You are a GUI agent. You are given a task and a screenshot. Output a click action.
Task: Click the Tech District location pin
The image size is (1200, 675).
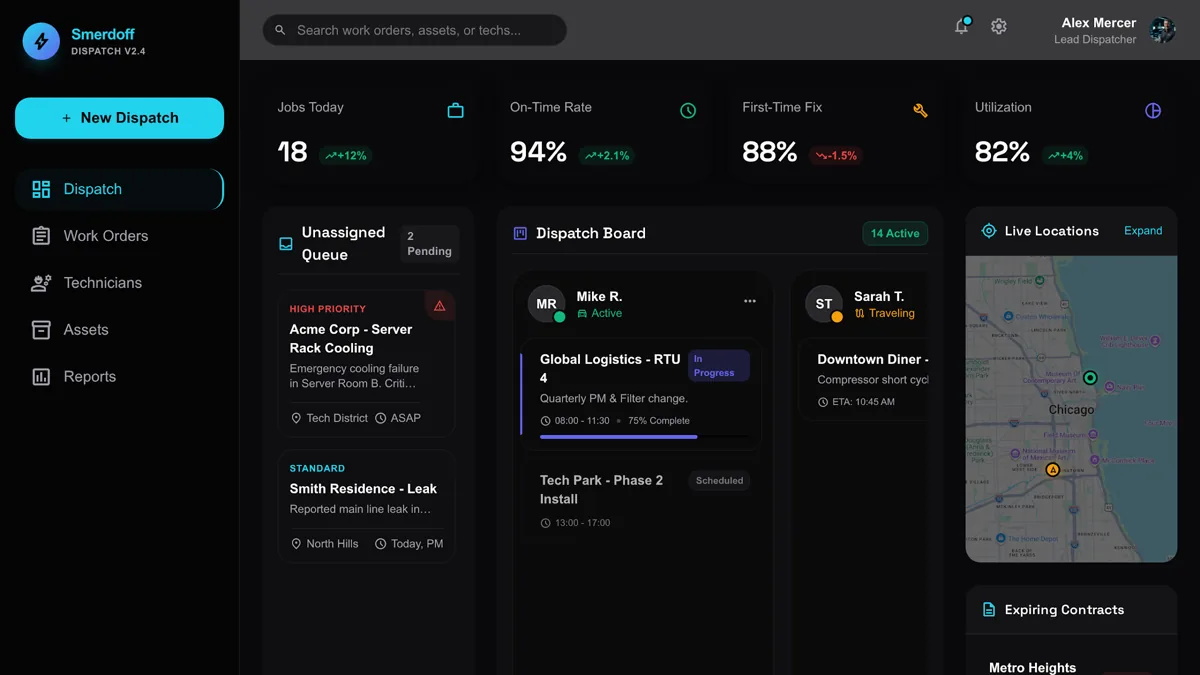(x=296, y=418)
